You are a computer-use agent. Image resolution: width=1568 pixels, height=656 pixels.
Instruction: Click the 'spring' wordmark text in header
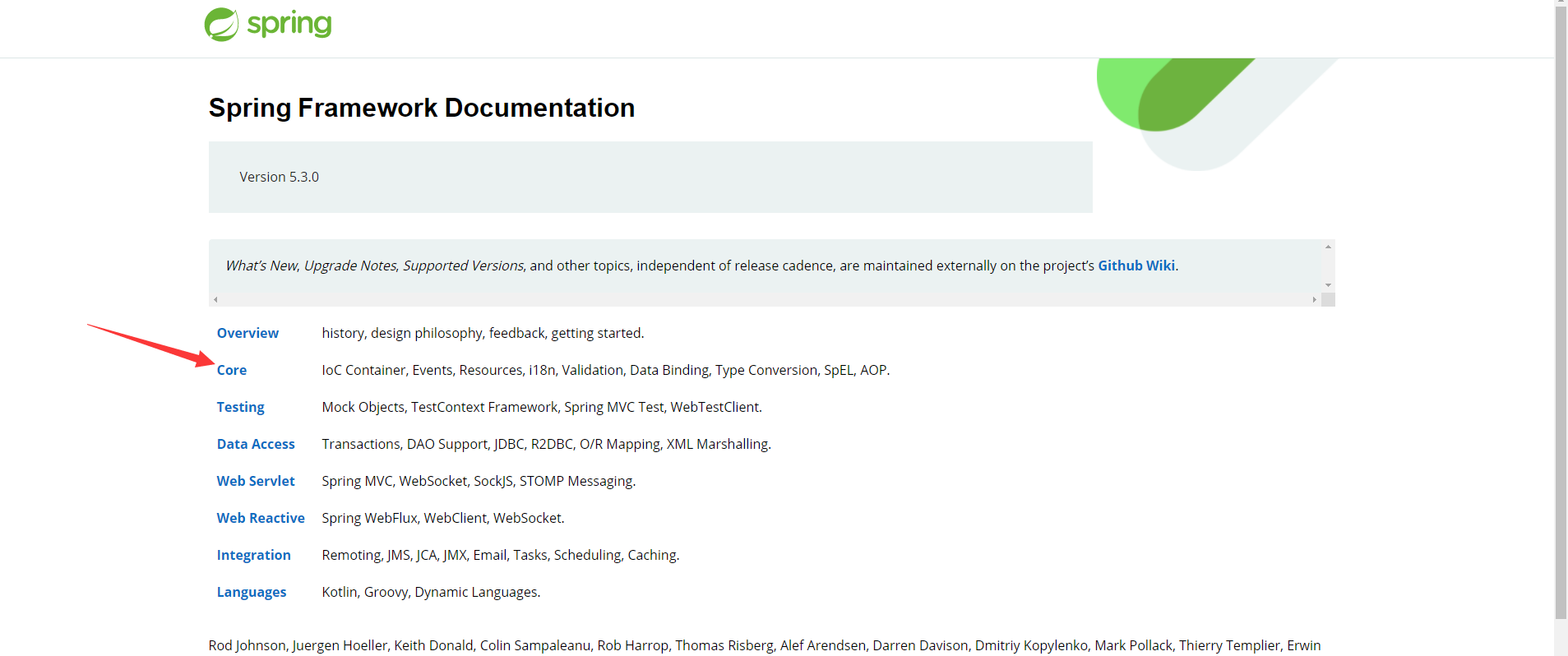tap(289, 24)
